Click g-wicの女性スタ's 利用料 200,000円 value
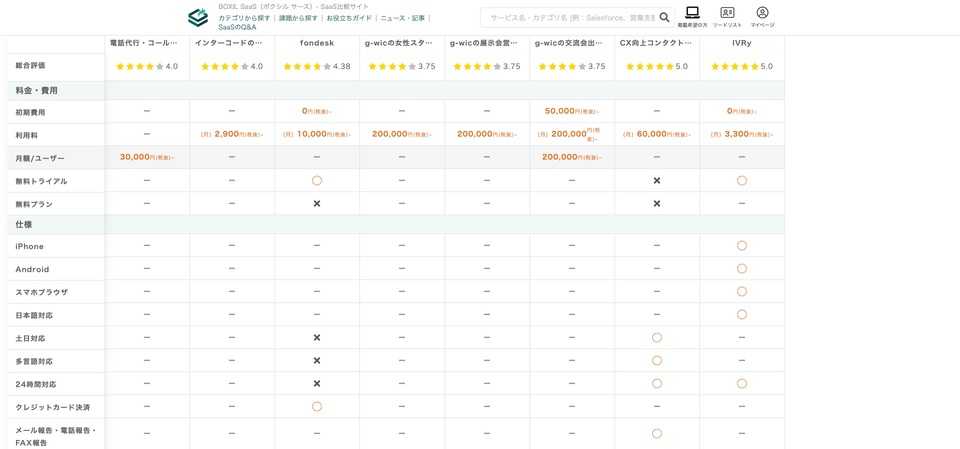The width and height of the screenshot is (960, 449). tap(402, 134)
